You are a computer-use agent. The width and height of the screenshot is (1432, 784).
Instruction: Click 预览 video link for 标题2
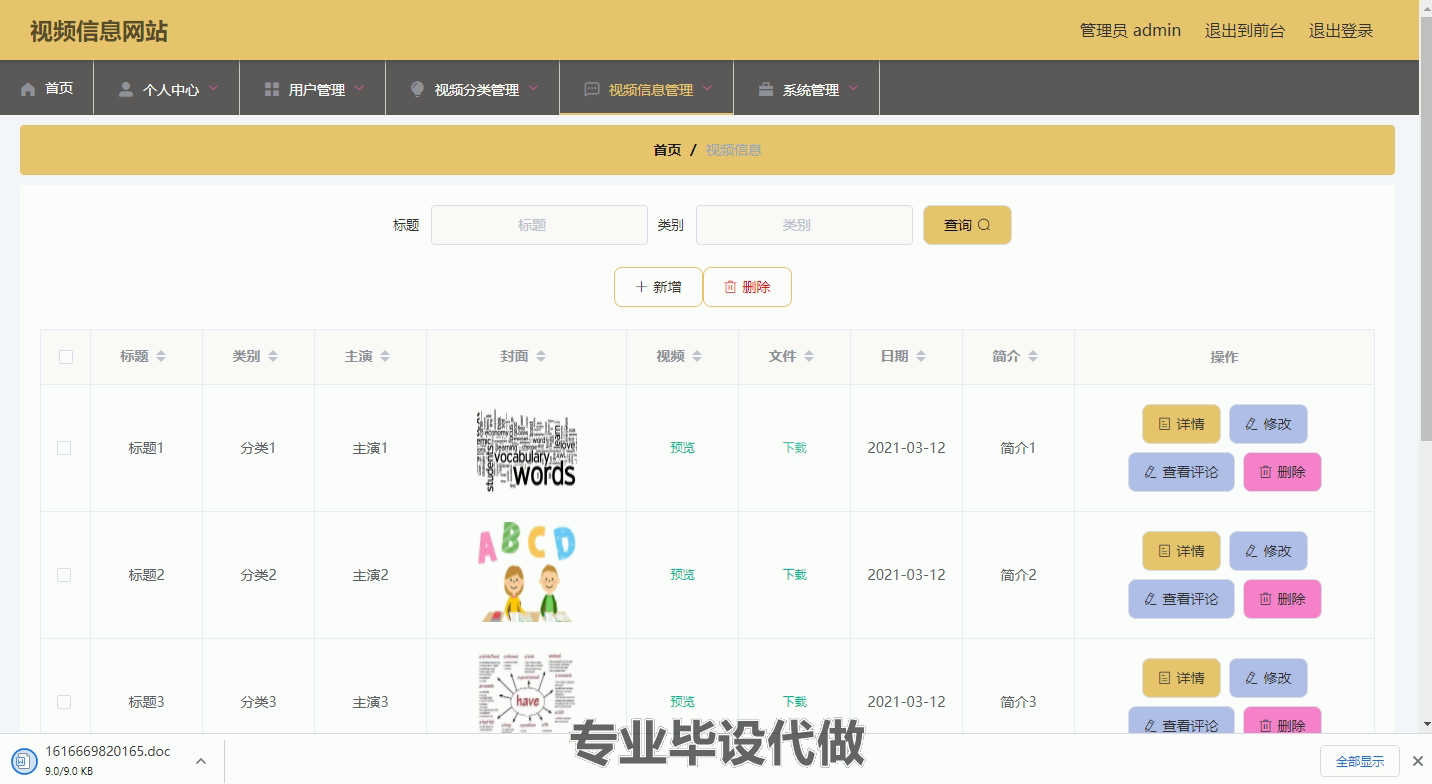[x=682, y=575]
